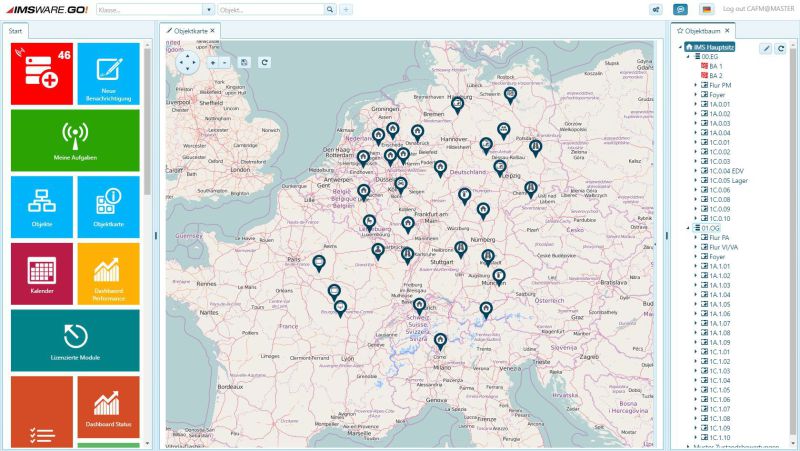This screenshot has height=451, width=800.
Task: Expand the Flur PM tree node
Action: (x=695, y=85)
